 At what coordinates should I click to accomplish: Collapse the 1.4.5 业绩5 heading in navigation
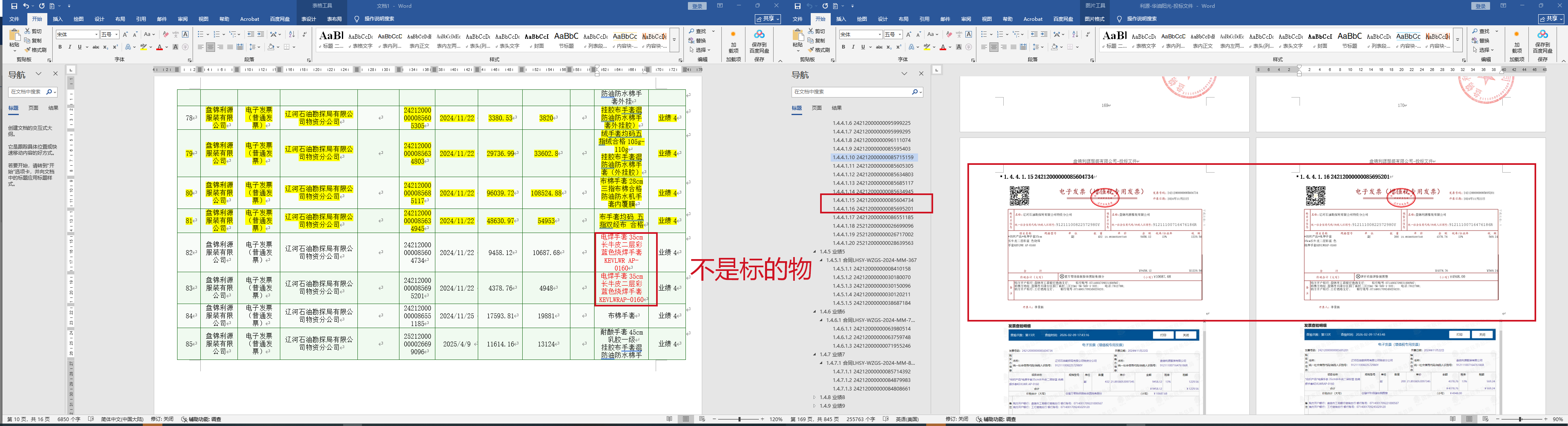click(815, 251)
